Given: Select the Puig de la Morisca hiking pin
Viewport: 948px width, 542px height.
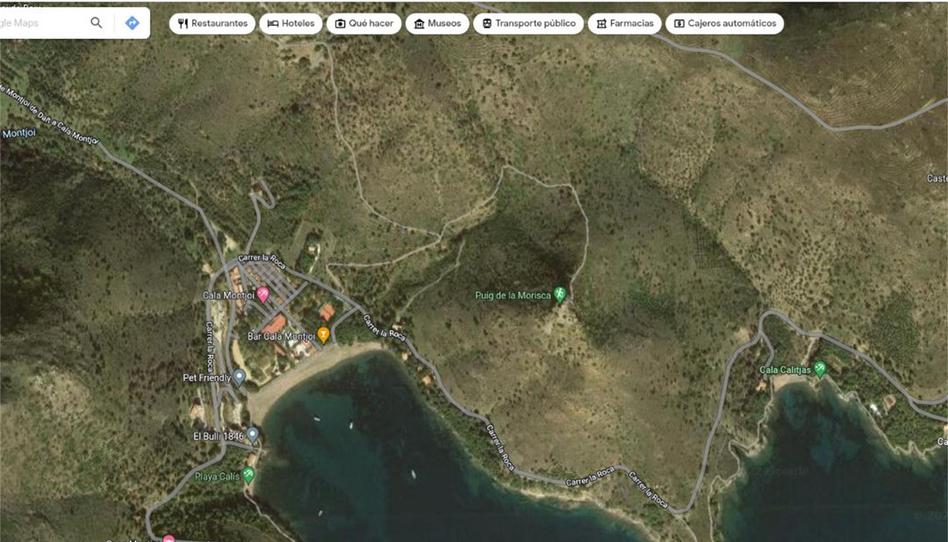Looking at the screenshot, I should tap(560, 294).
